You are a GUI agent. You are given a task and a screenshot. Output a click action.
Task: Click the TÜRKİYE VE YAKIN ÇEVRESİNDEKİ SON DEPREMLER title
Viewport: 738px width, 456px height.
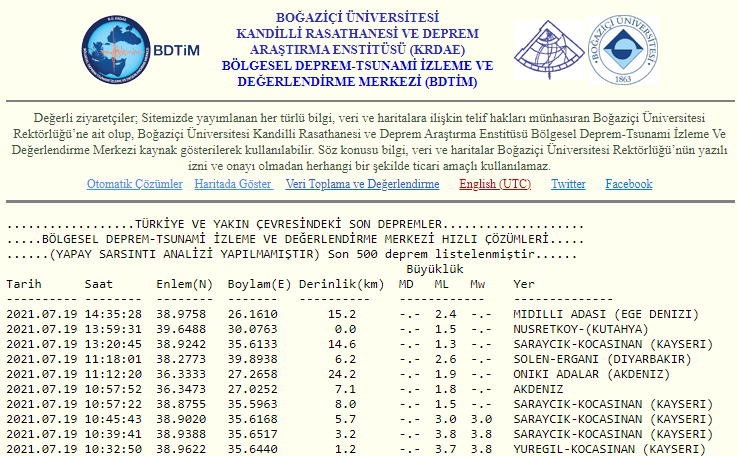point(289,224)
